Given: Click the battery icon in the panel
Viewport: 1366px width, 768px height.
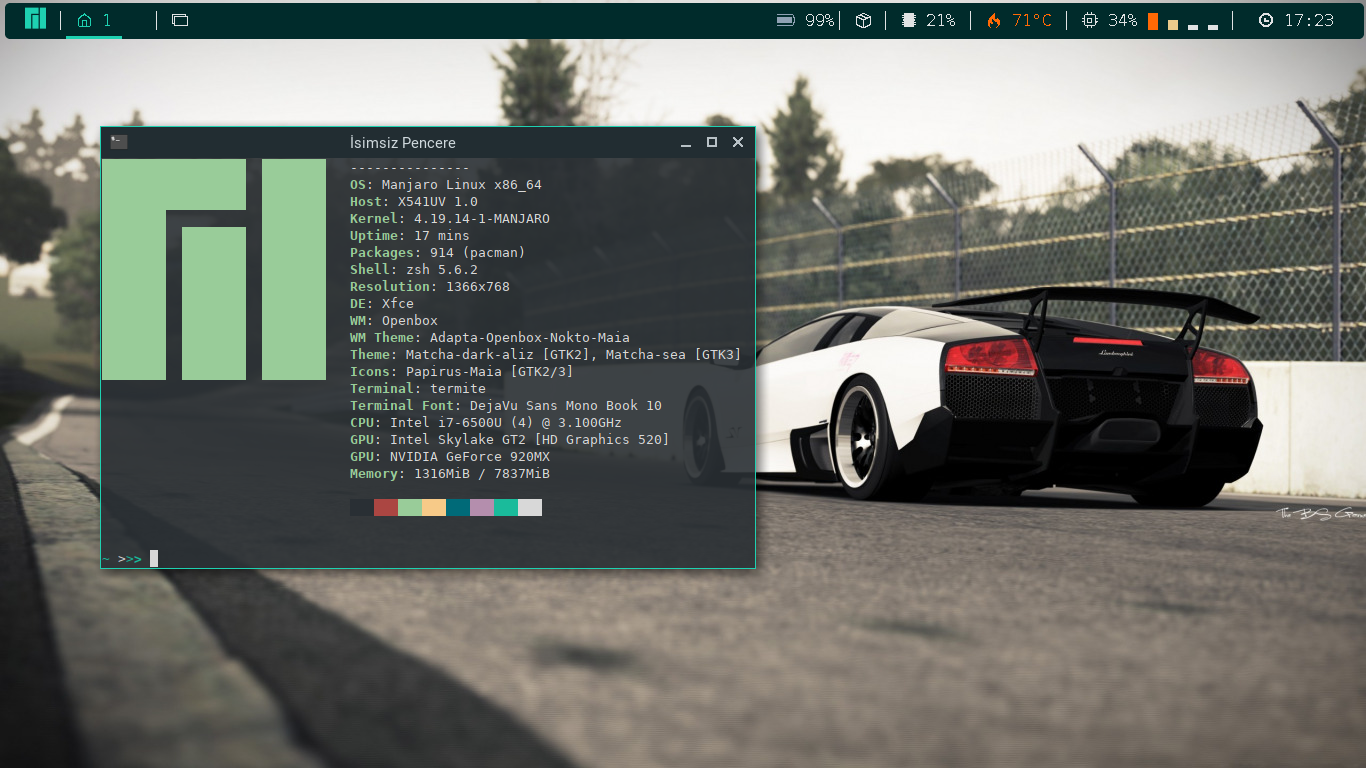Looking at the screenshot, I should pyautogui.click(x=786, y=20).
